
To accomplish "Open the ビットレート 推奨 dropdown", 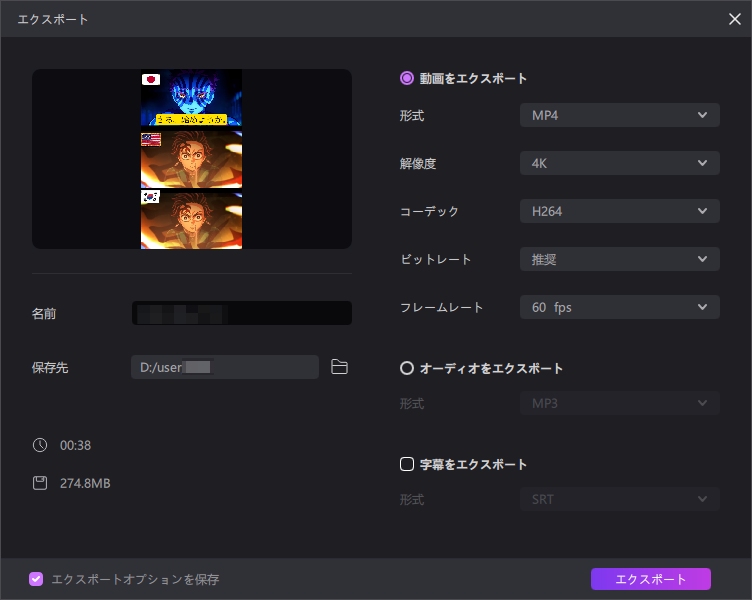I will (620, 259).
